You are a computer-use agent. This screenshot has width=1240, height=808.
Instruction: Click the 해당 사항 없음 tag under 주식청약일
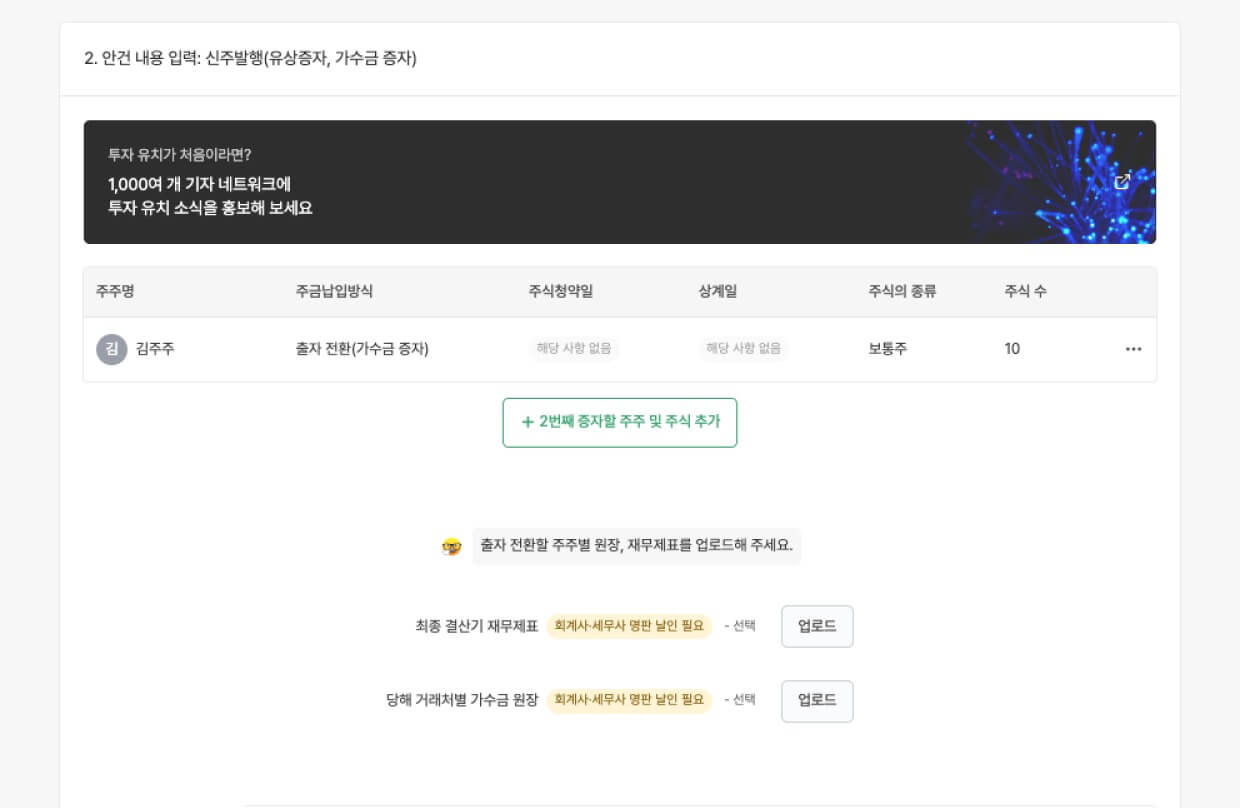point(574,349)
